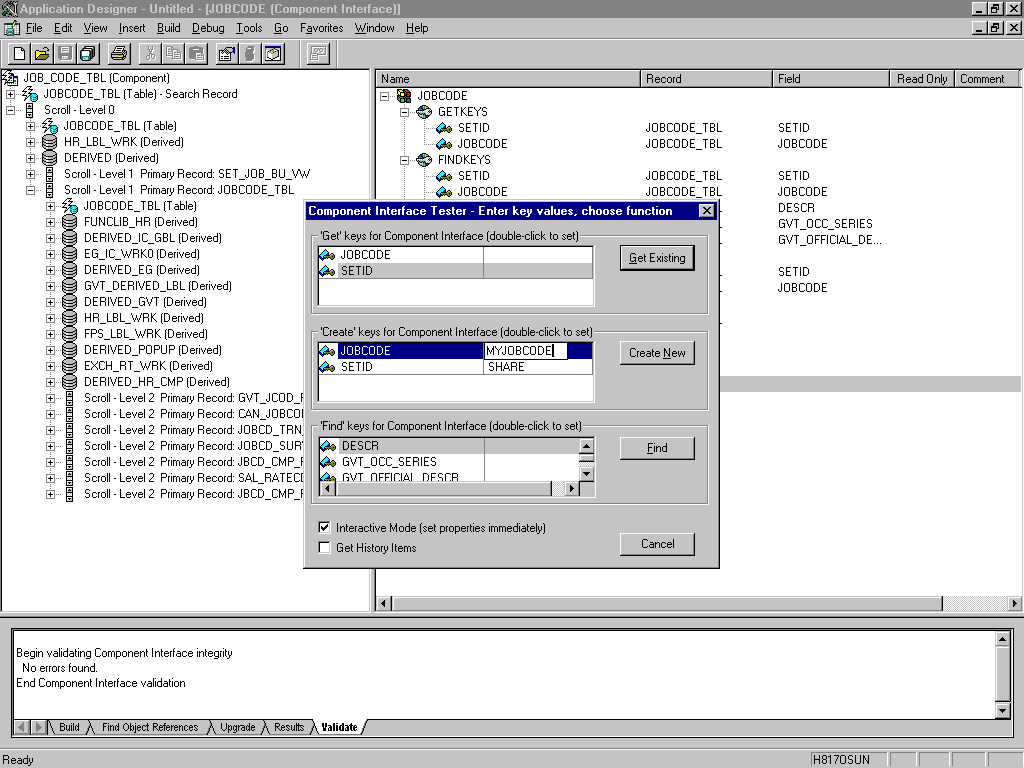Enable the Get History Items checkbox
Screen dimensions: 1024x768
(324, 547)
